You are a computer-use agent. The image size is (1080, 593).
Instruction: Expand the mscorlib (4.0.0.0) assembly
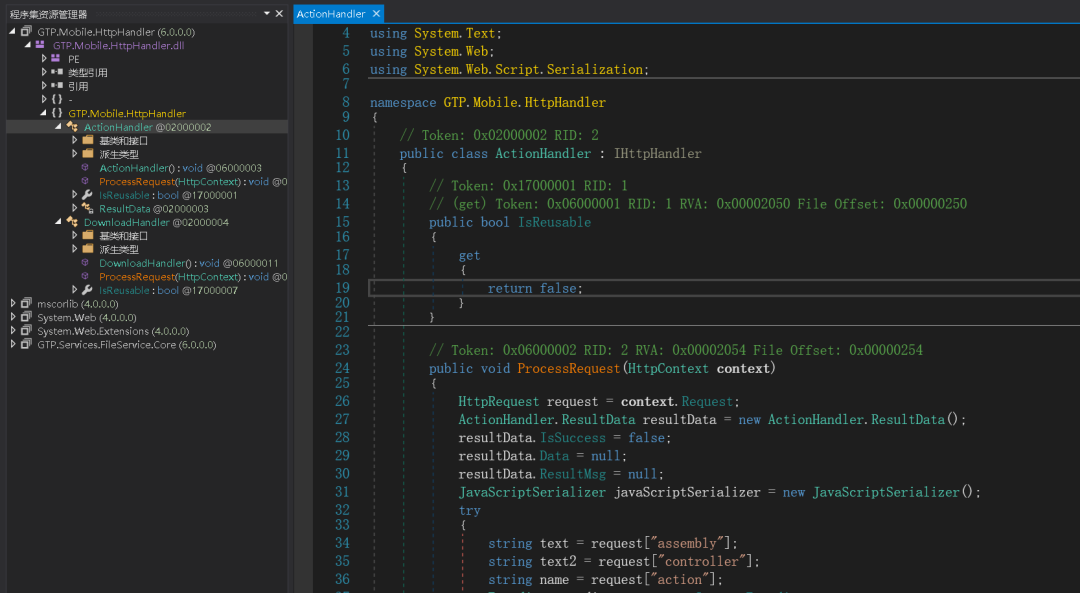(x=12, y=303)
